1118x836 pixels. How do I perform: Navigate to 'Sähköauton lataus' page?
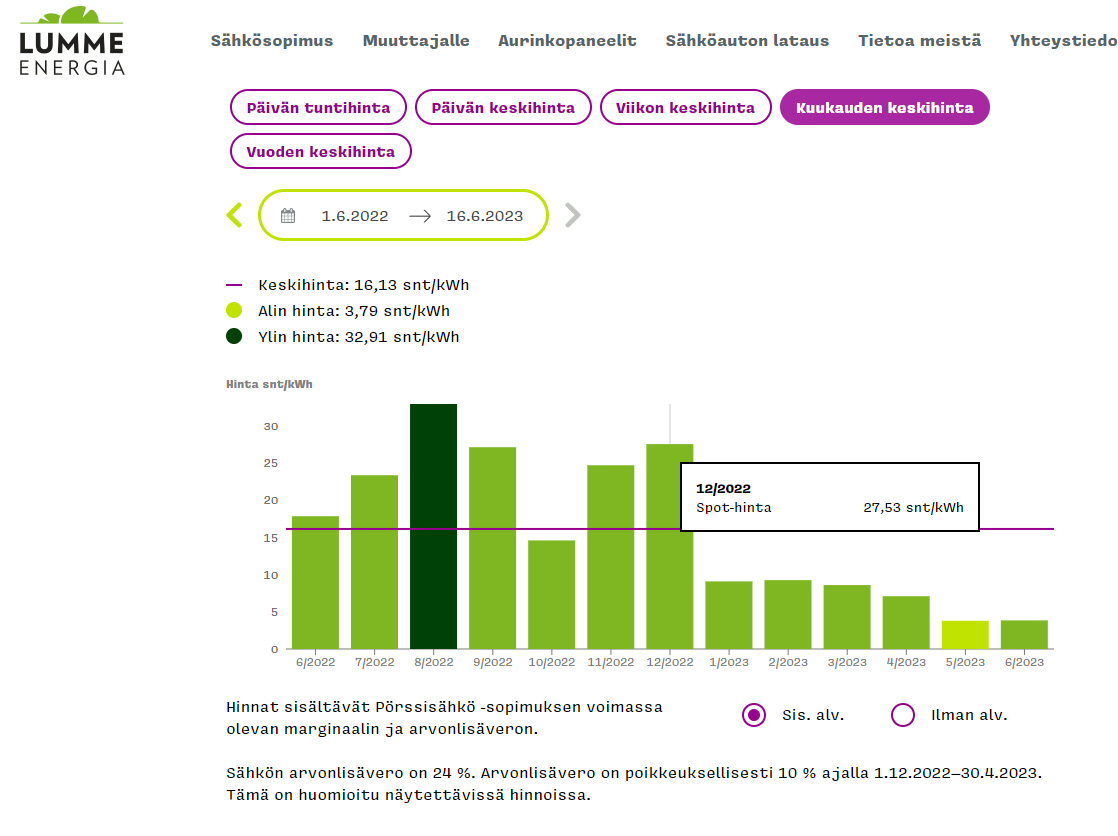pyautogui.click(x=747, y=41)
